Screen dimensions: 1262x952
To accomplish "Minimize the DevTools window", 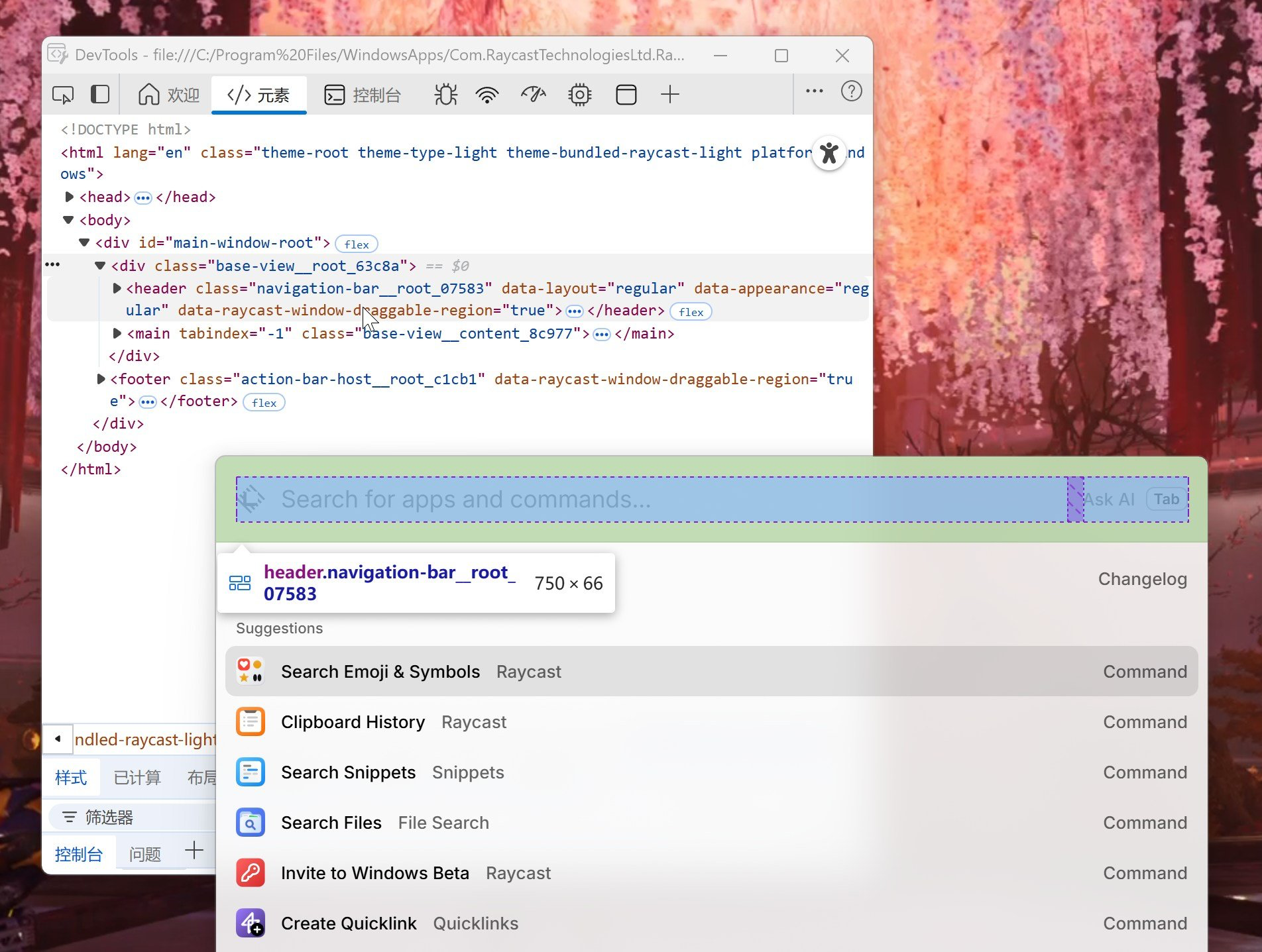I will click(x=720, y=56).
